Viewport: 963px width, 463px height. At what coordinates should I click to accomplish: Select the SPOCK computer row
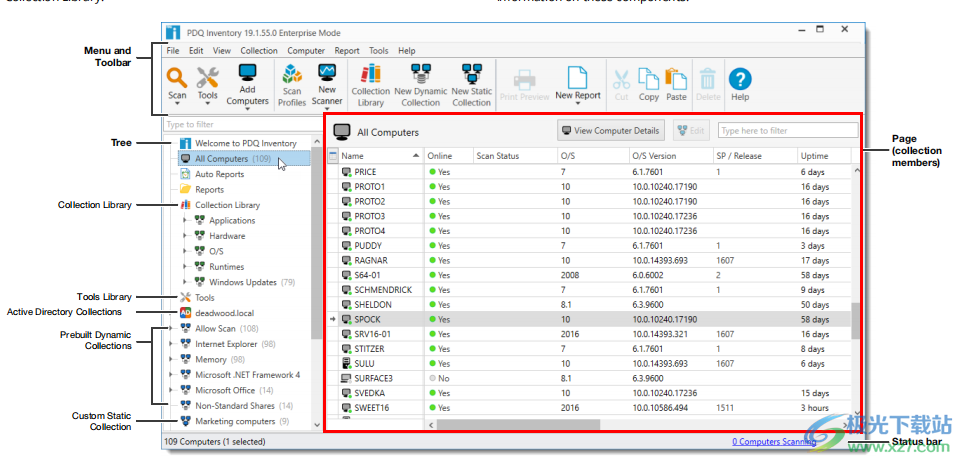tap(590, 319)
